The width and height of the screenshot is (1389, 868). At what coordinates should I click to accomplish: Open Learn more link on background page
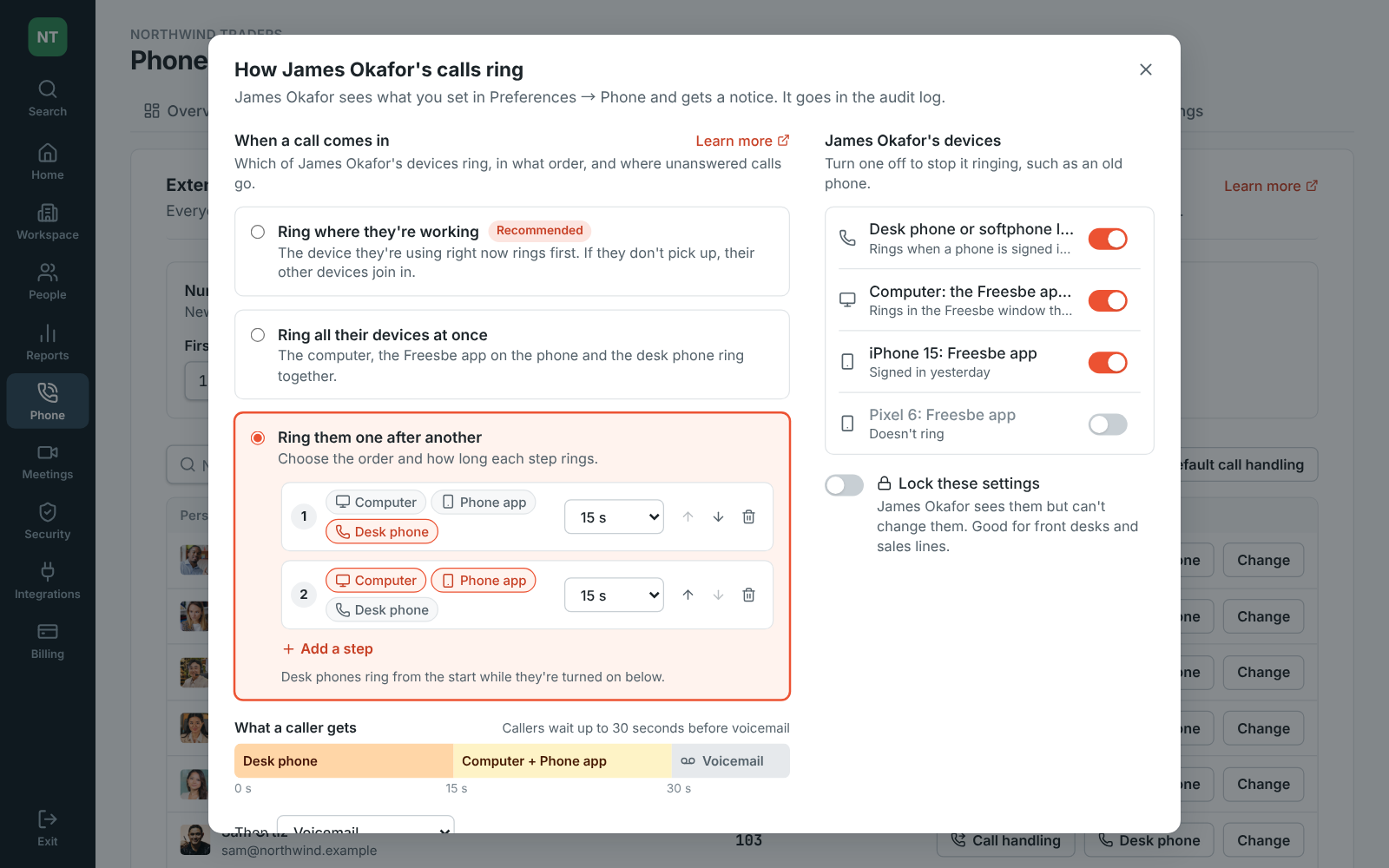tap(1271, 186)
